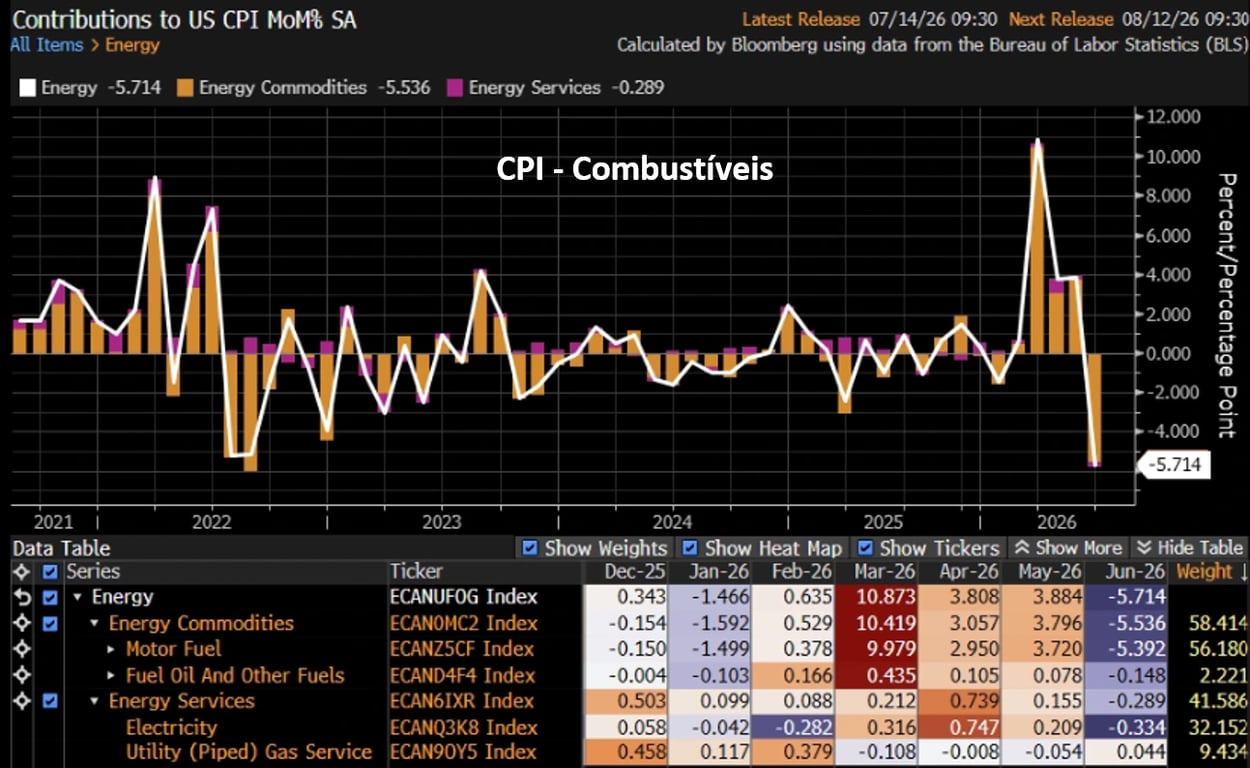Screen dimensions: 1250x768
Task: Toggle the select-all checkbox next to Series header
Action: (x=51, y=571)
